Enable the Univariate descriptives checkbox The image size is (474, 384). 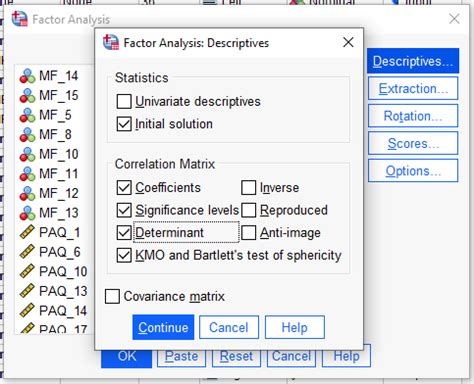124,102
